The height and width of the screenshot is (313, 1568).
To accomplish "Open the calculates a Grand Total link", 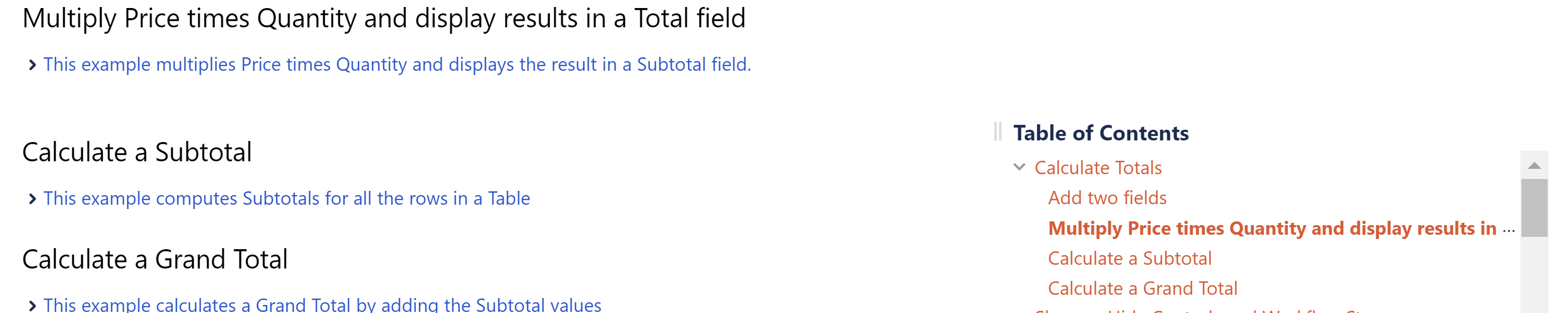I will coord(323,304).
